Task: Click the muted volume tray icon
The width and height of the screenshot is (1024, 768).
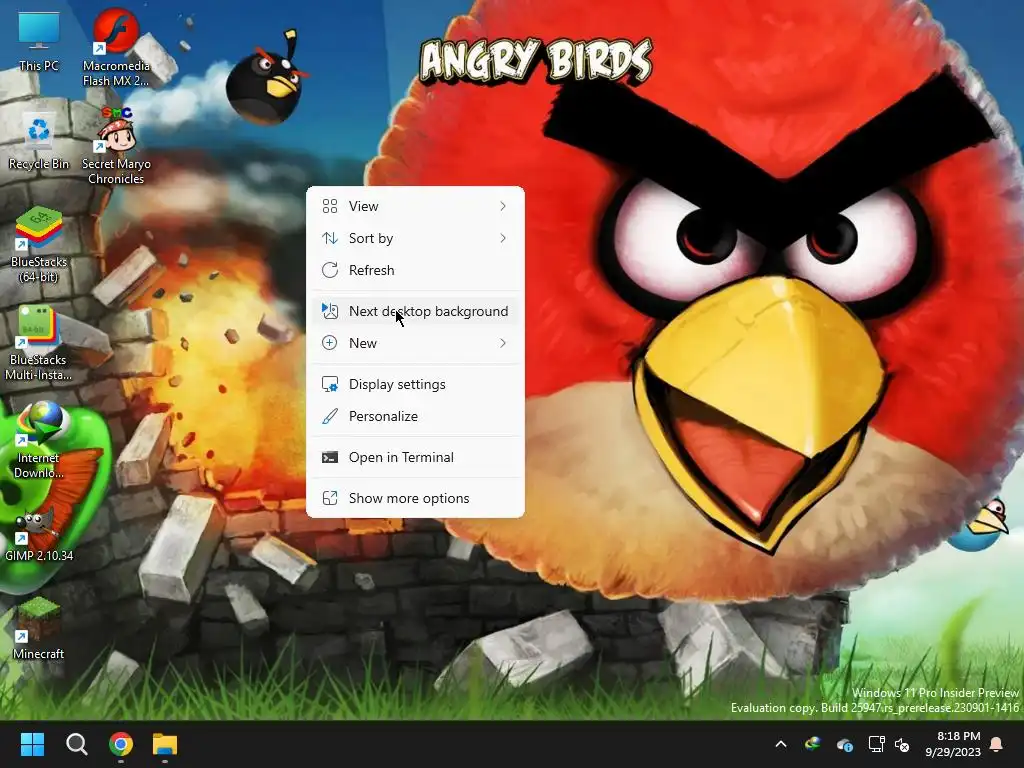Action: point(902,744)
